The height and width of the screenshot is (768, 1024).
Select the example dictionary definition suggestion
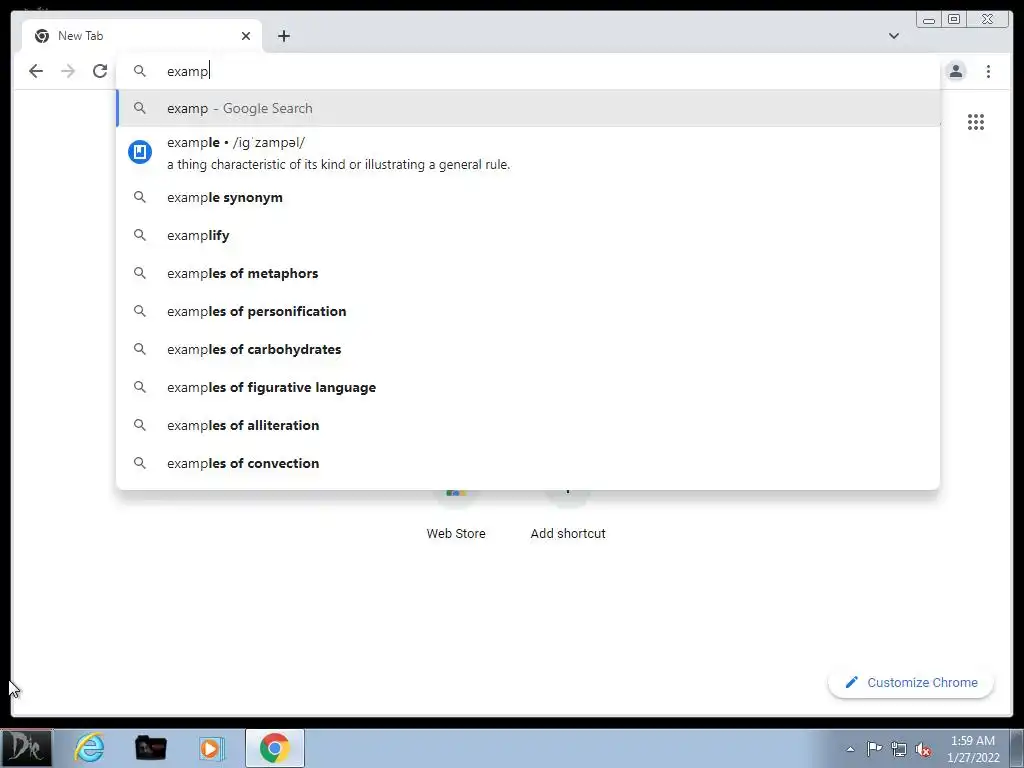tap(528, 153)
